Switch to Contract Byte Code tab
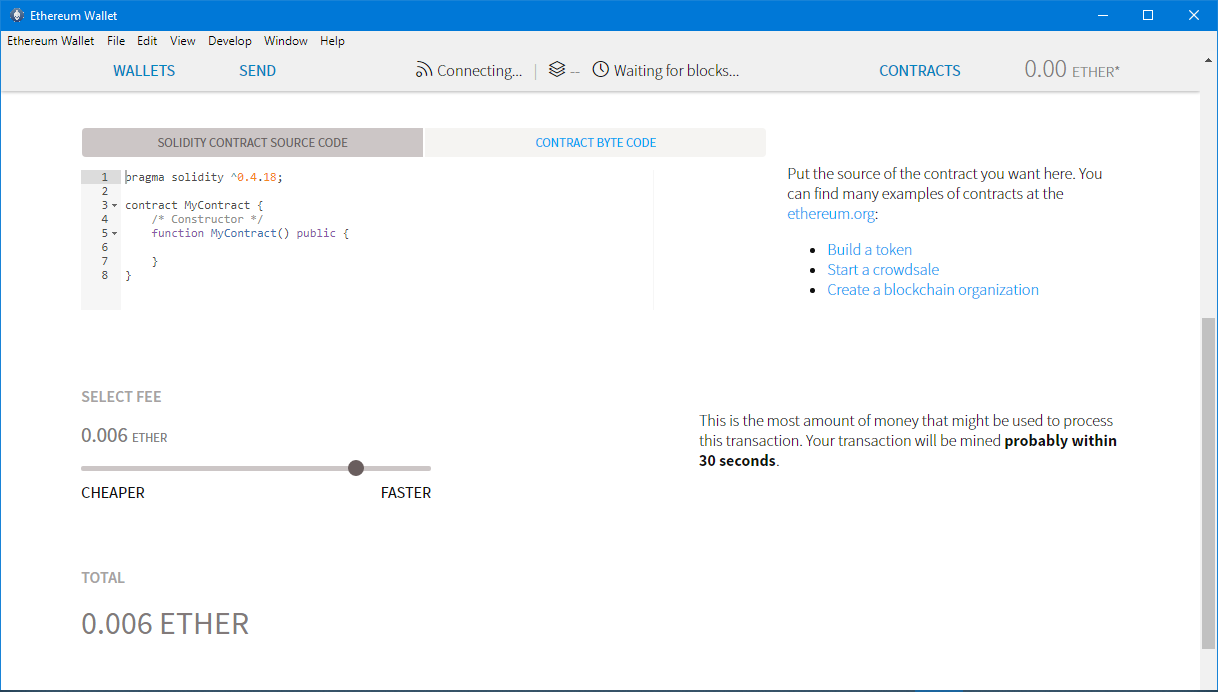This screenshot has height=692, width=1218. [596, 142]
